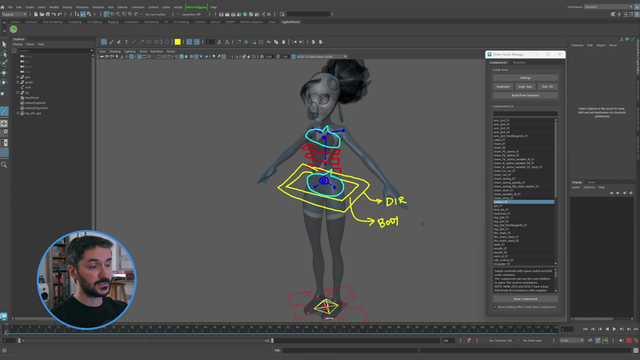Choose the Paint selection tool

tap(4, 63)
